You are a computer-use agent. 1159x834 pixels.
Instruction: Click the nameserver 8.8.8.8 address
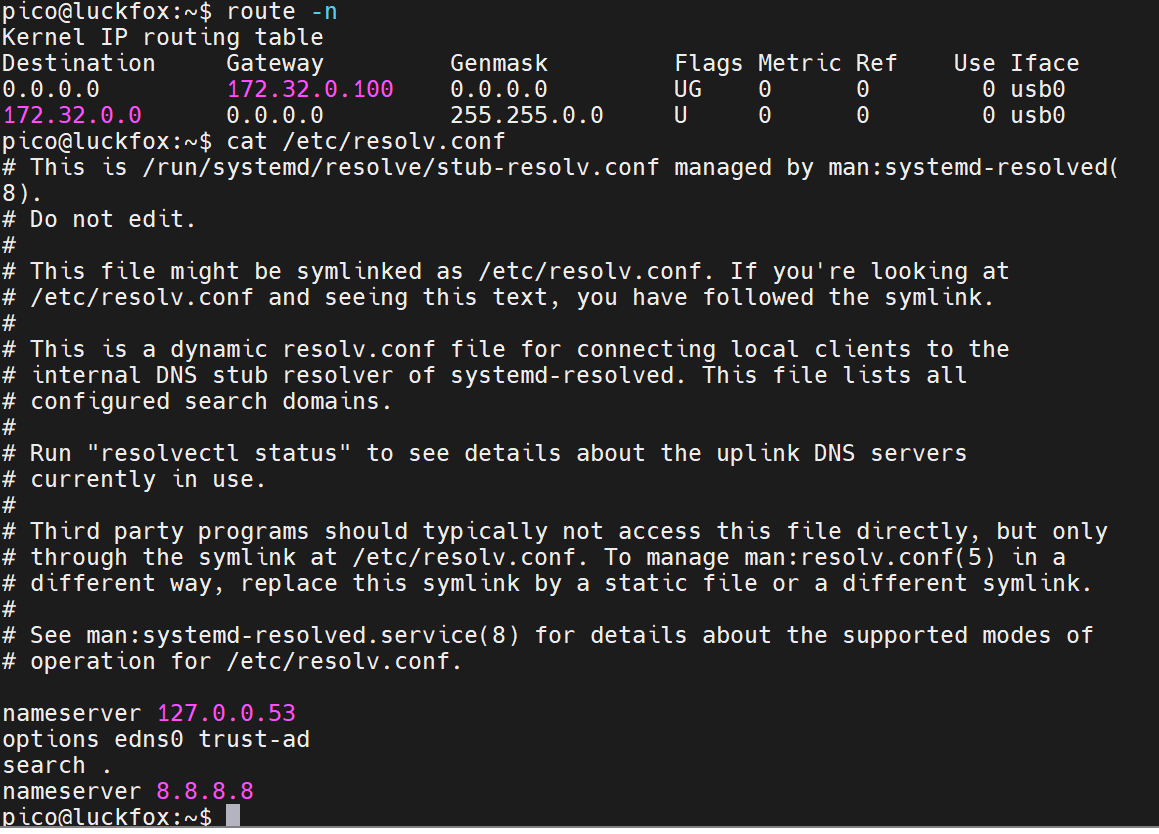click(x=205, y=791)
